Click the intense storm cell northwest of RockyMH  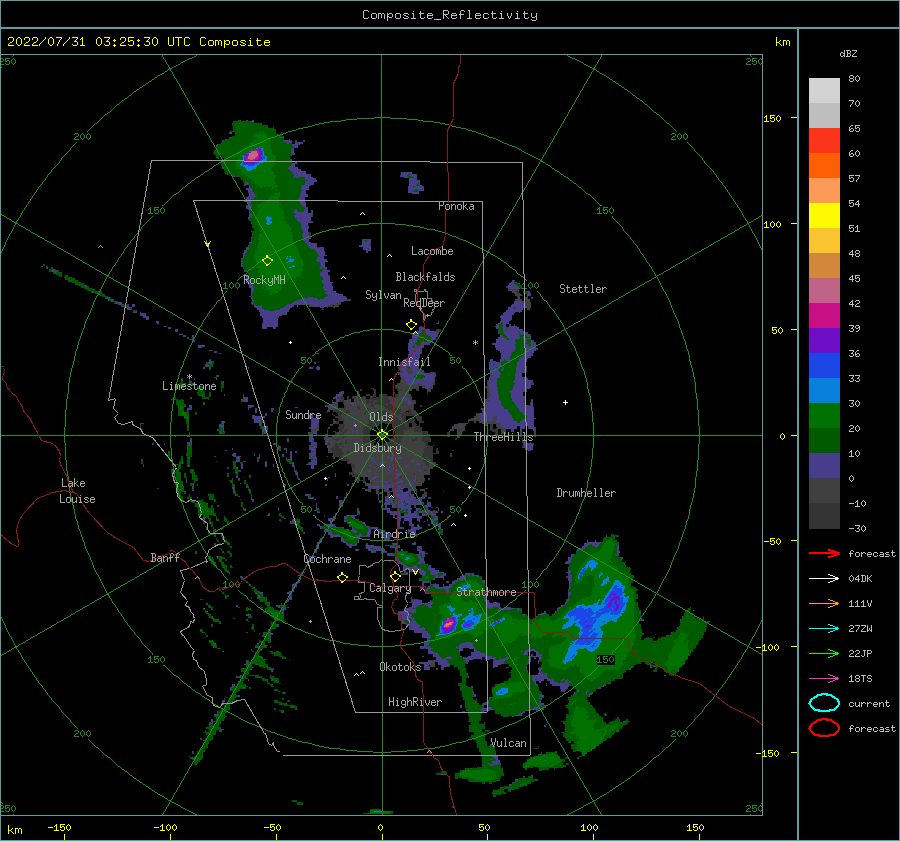253,156
